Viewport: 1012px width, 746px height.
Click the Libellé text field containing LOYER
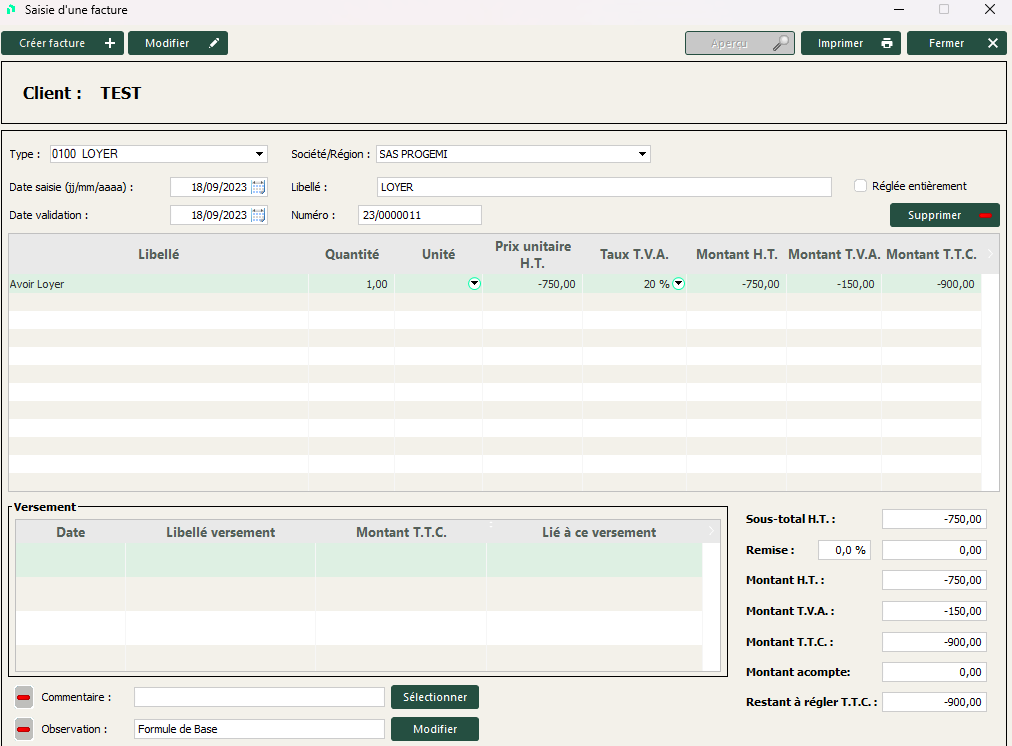click(603, 187)
